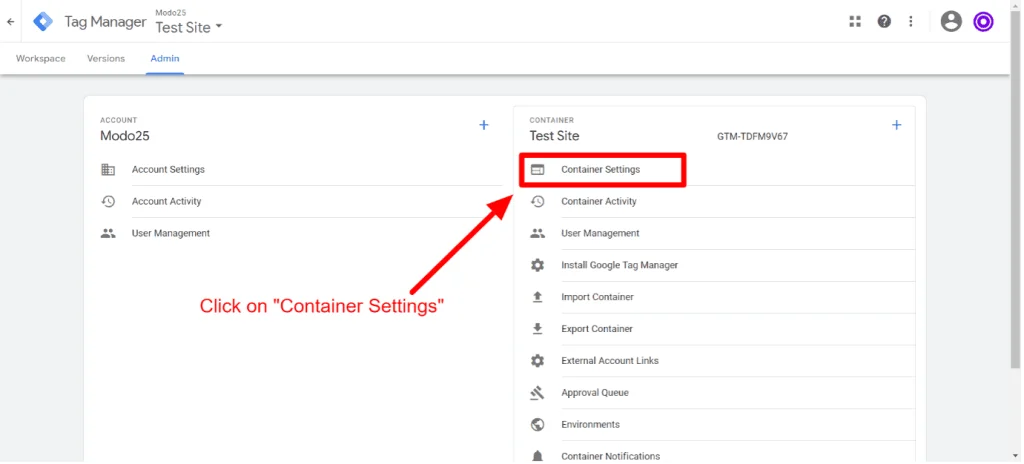Screen dimensions: 1024x464
Task: Click the account User Management people icon
Action: tap(108, 233)
